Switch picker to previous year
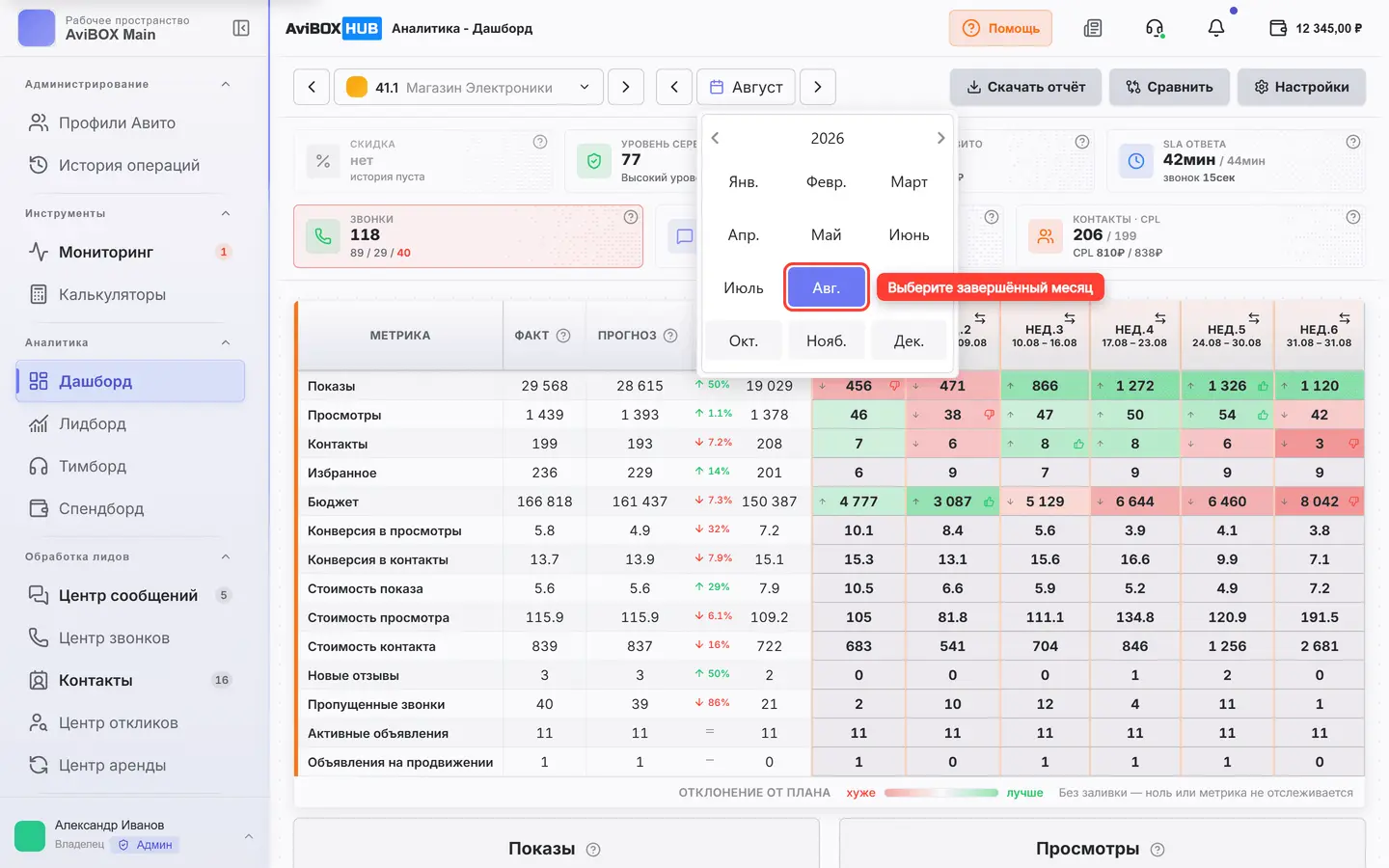 coord(715,138)
